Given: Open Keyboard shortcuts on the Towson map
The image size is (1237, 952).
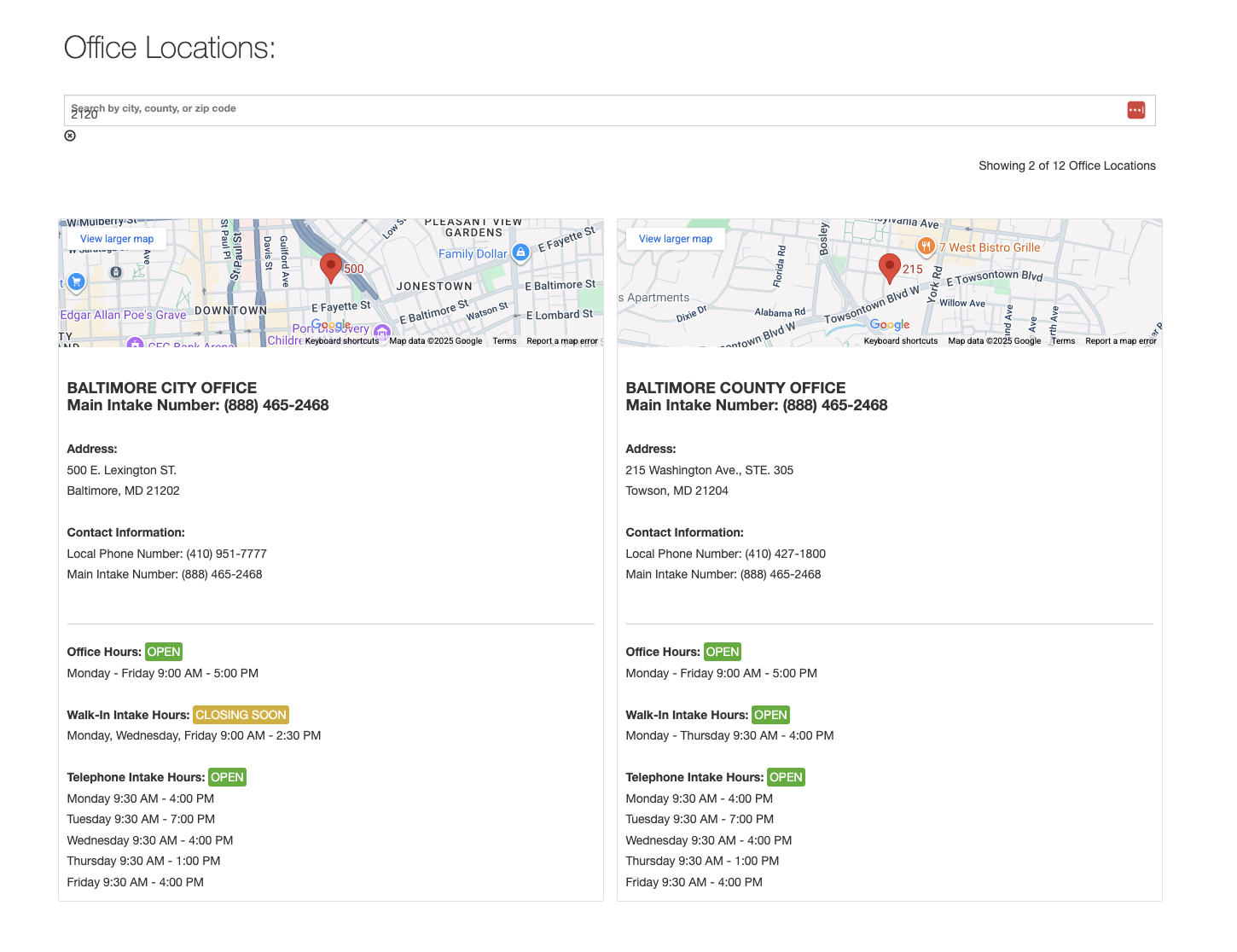Looking at the screenshot, I should tap(900, 341).
